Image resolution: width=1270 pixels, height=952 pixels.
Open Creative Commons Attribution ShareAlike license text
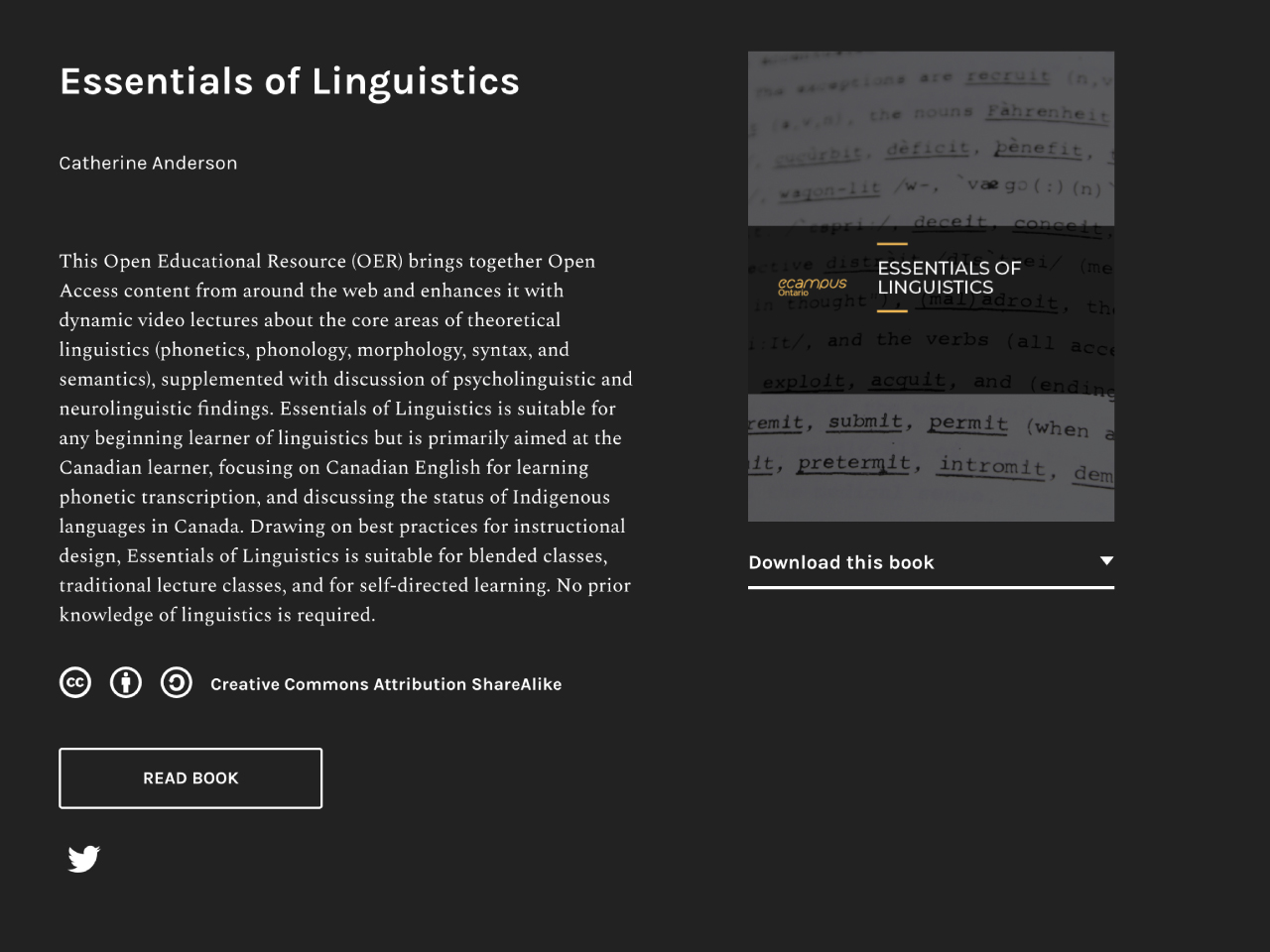386,684
